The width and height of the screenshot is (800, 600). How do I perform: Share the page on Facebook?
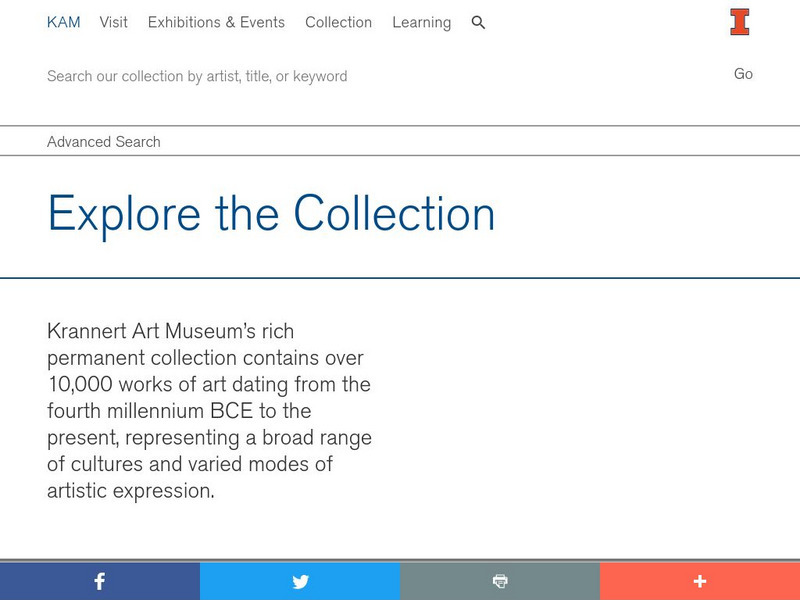(100, 581)
